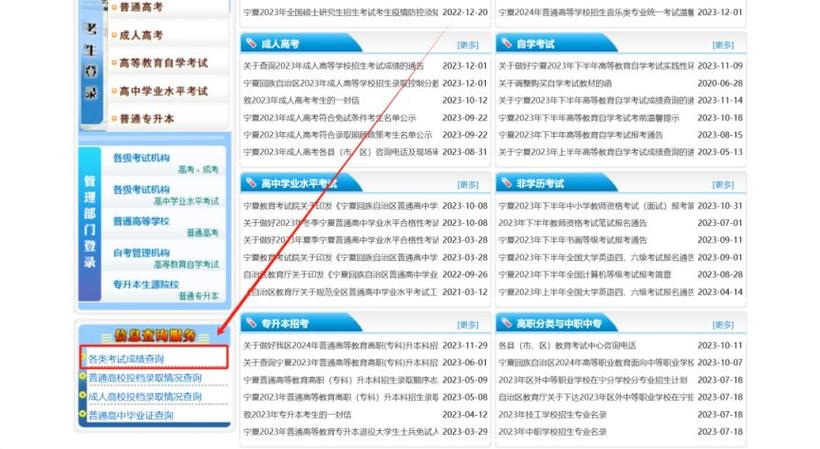The image size is (820, 449).
Task: Open 宁夏2023年下半年高等教育自学考试报考通告
Action: pyautogui.click(x=580, y=135)
